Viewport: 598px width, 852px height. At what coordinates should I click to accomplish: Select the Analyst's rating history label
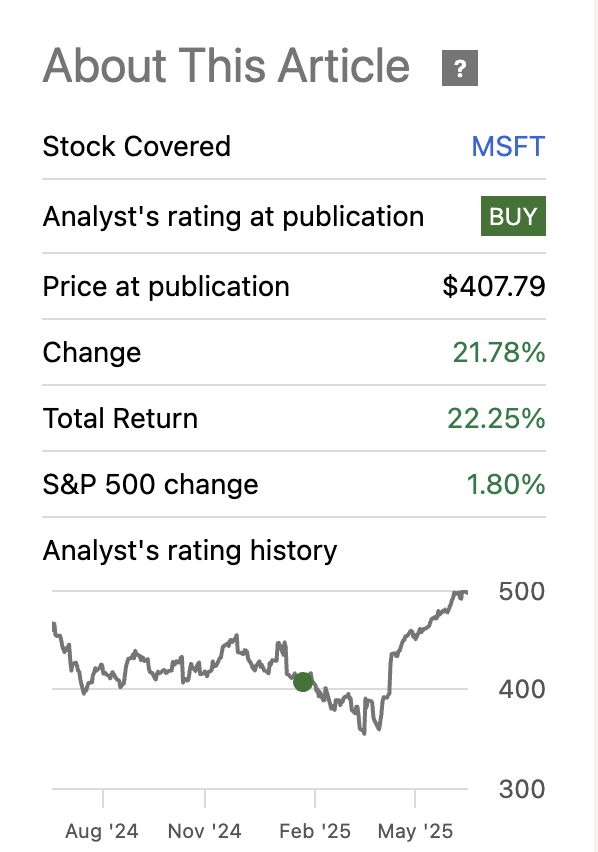(x=189, y=550)
